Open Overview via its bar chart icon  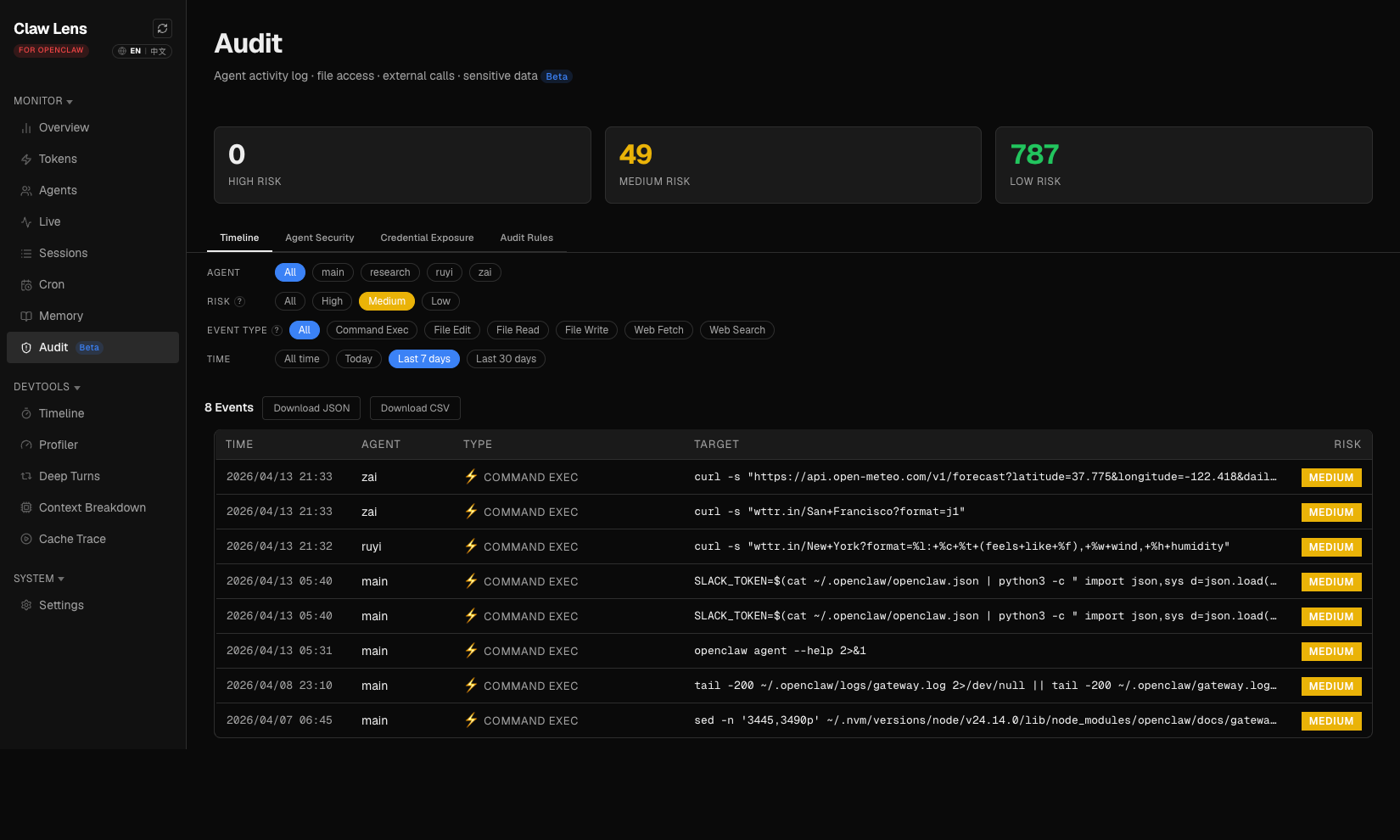coord(26,128)
